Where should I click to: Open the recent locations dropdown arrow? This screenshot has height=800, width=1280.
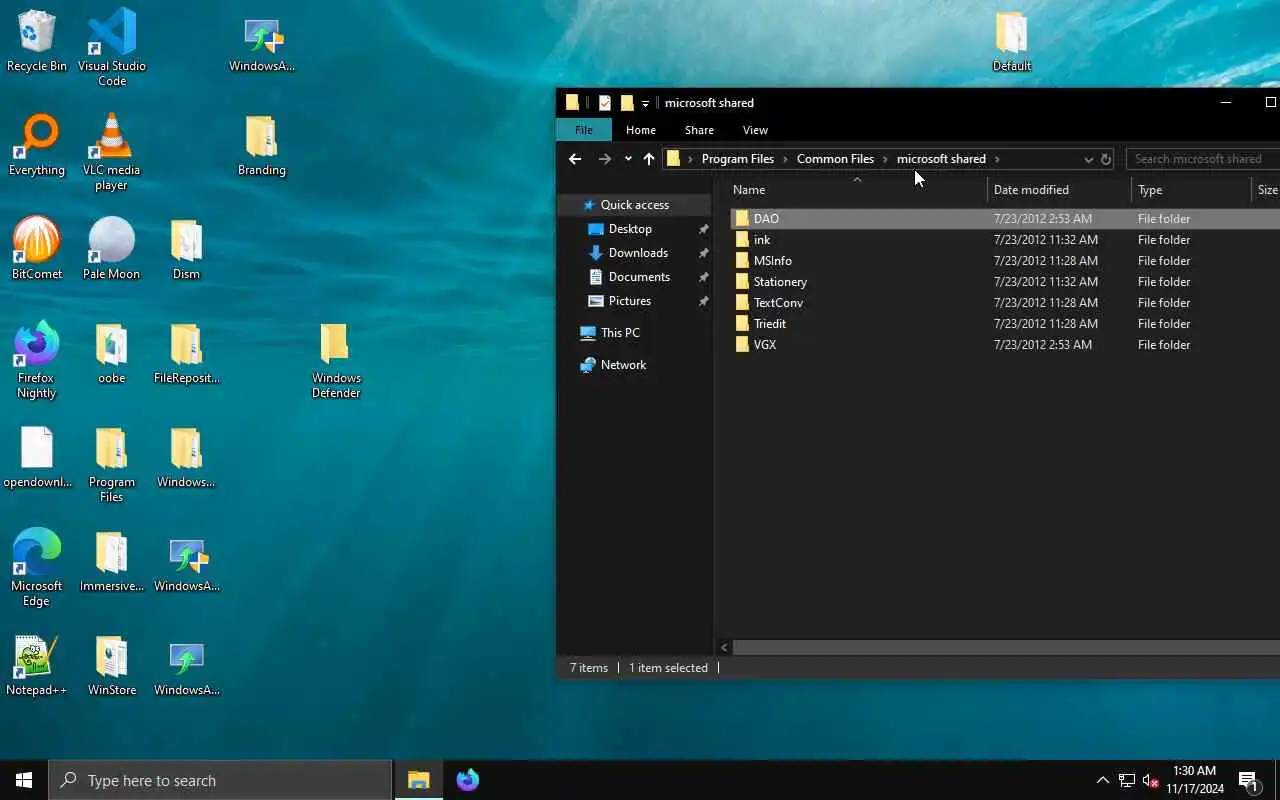tap(628, 159)
